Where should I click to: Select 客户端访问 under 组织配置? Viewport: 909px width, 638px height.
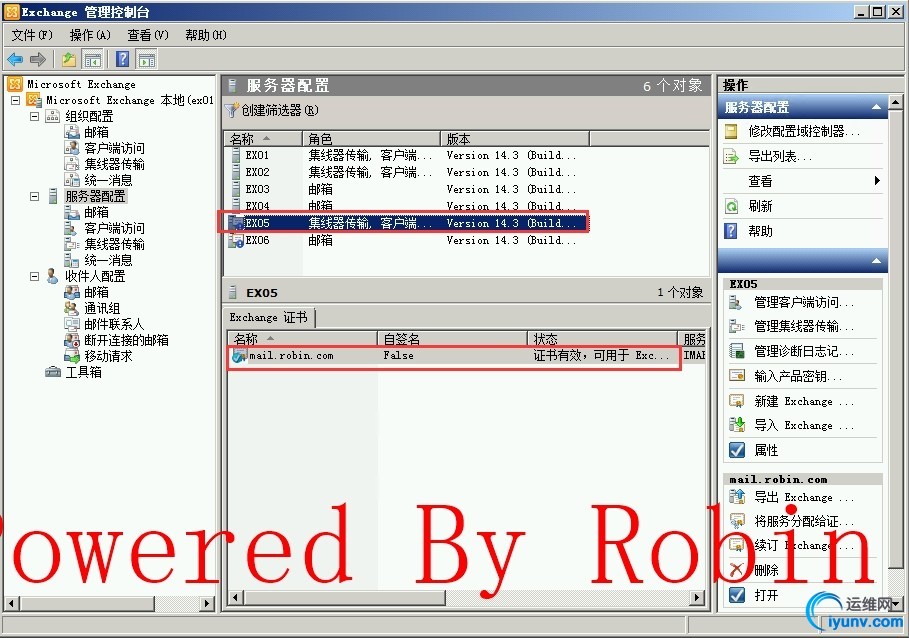(114, 148)
